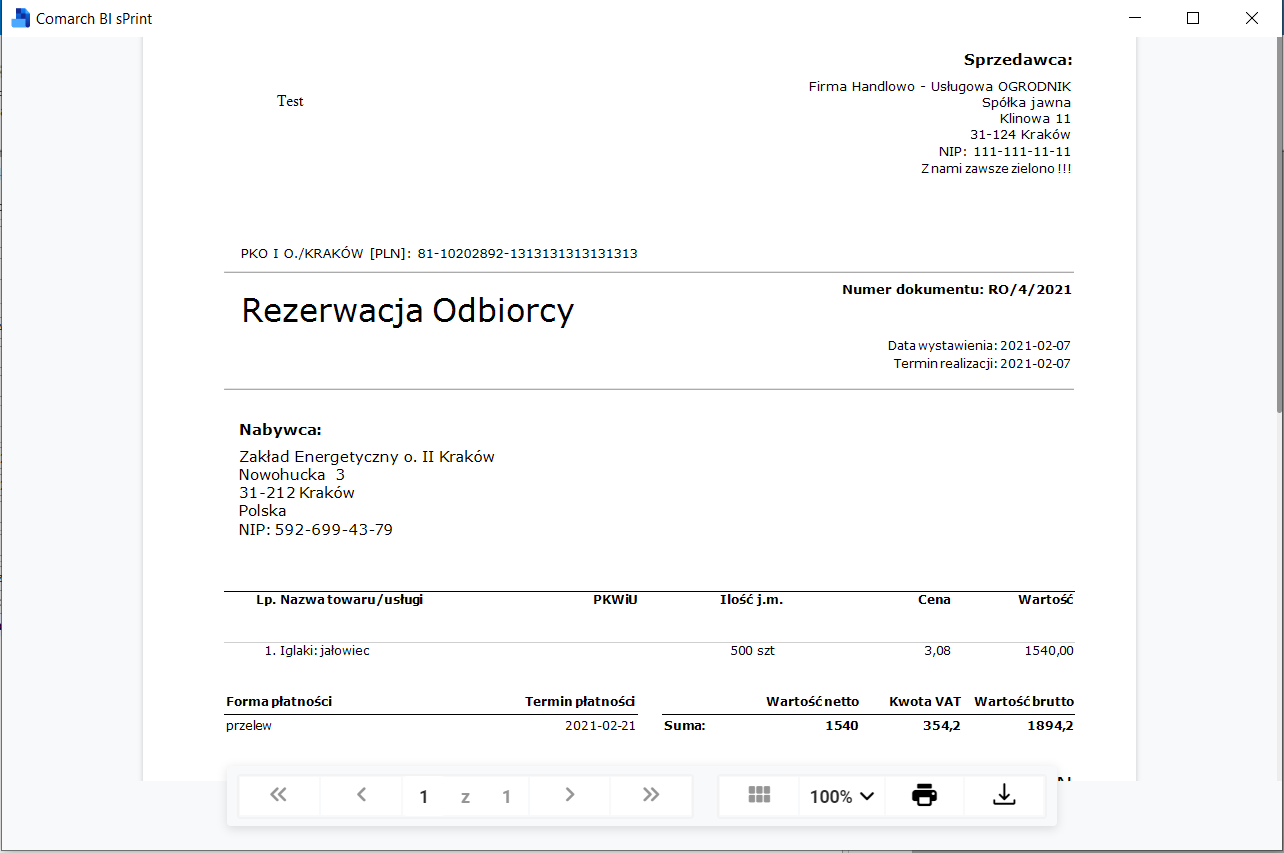Viewport: 1284px width, 853px height.
Task: Print the document with printer icon
Action: [924, 796]
